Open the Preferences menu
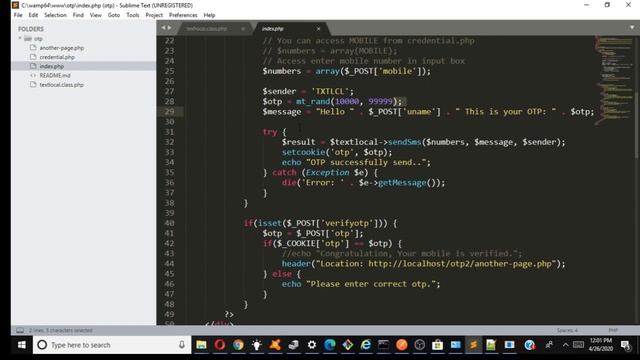This screenshot has width=640, height=360. tap(183, 15)
